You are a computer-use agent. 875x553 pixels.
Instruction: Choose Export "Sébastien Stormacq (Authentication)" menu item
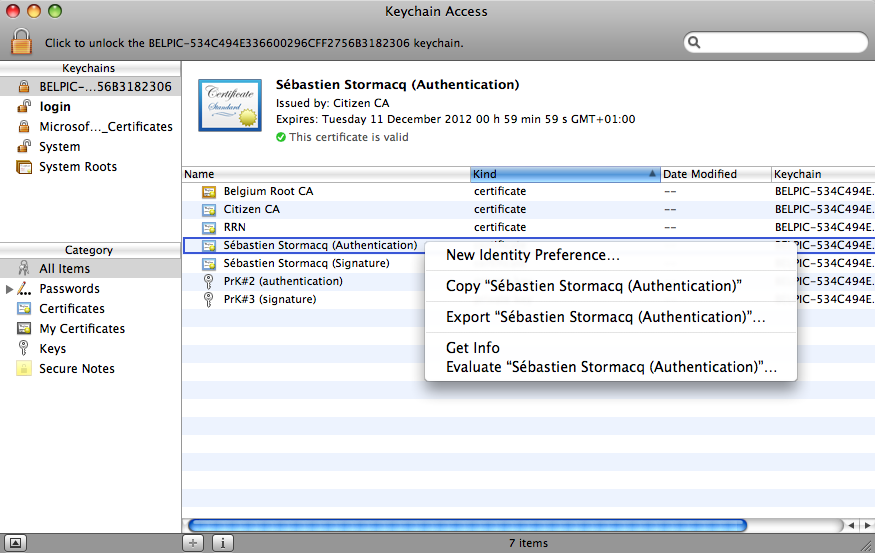610,317
